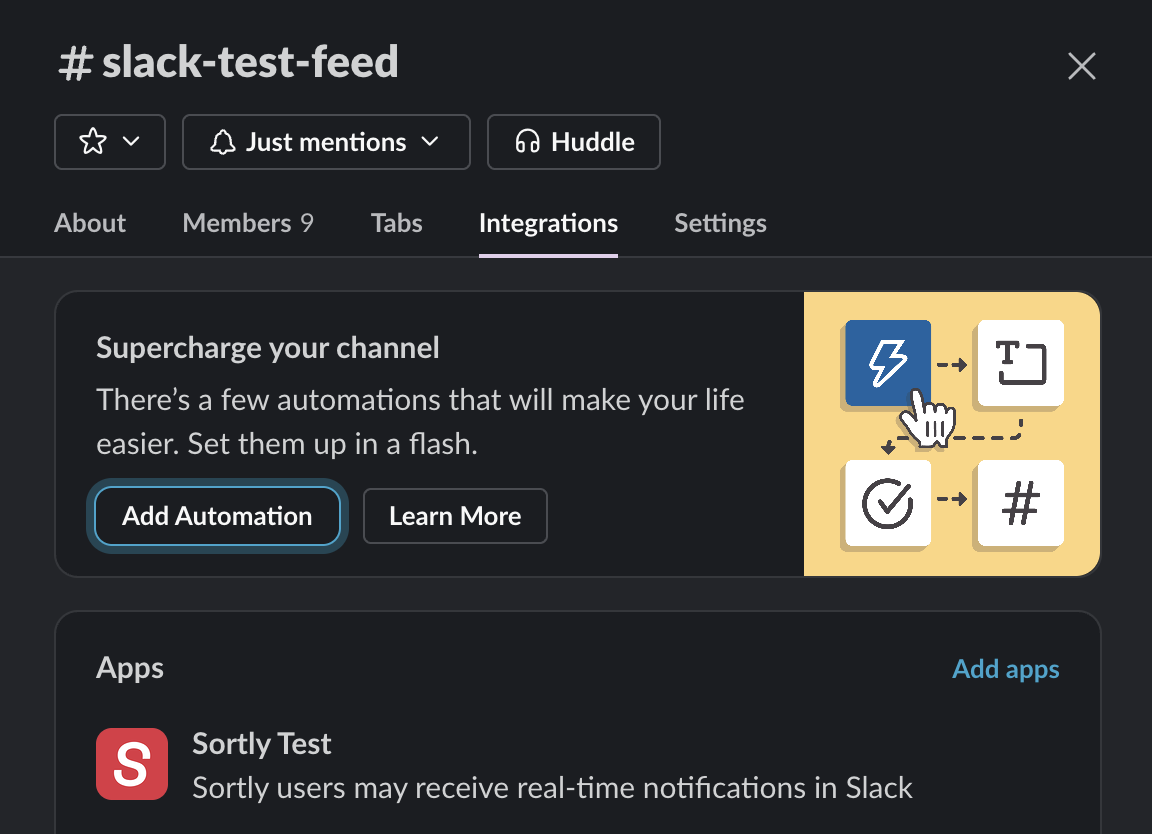Select the Integrations tab
The height and width of the screenshot is (834, 1152).
click(x=548, y=223)
